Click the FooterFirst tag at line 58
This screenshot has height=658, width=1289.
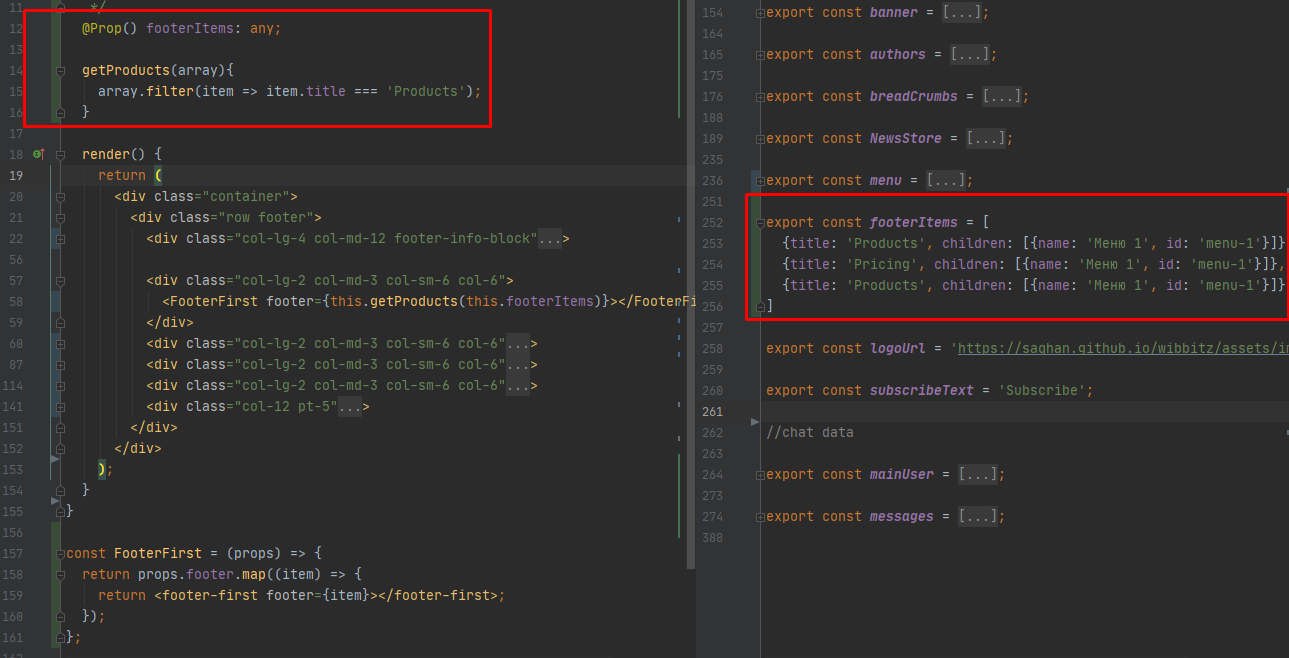click(214, 301)
